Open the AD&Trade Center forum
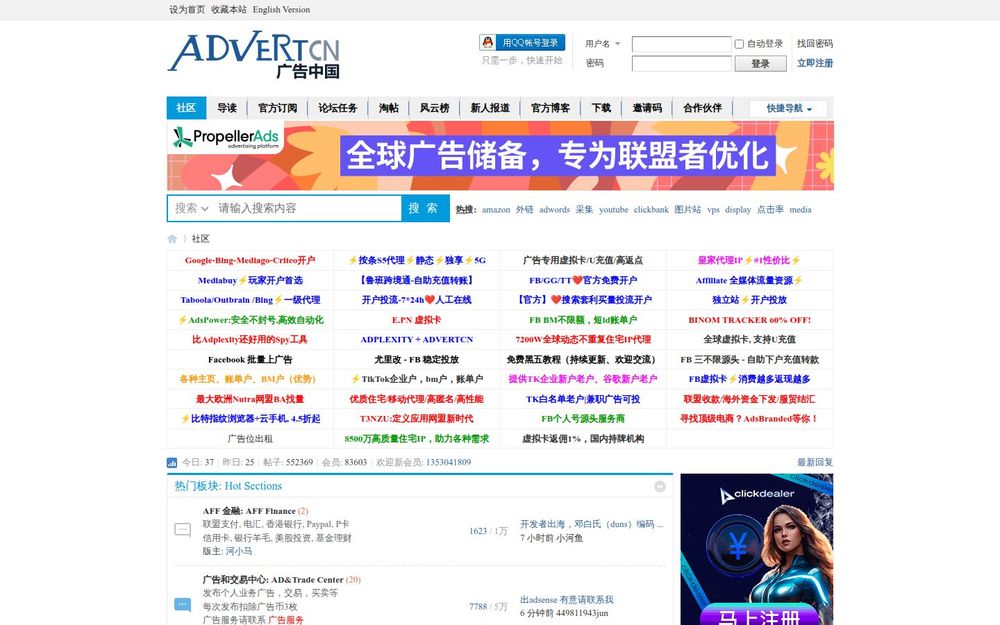The height and width of the screenshot is (625, 1000). pos(273,580)
